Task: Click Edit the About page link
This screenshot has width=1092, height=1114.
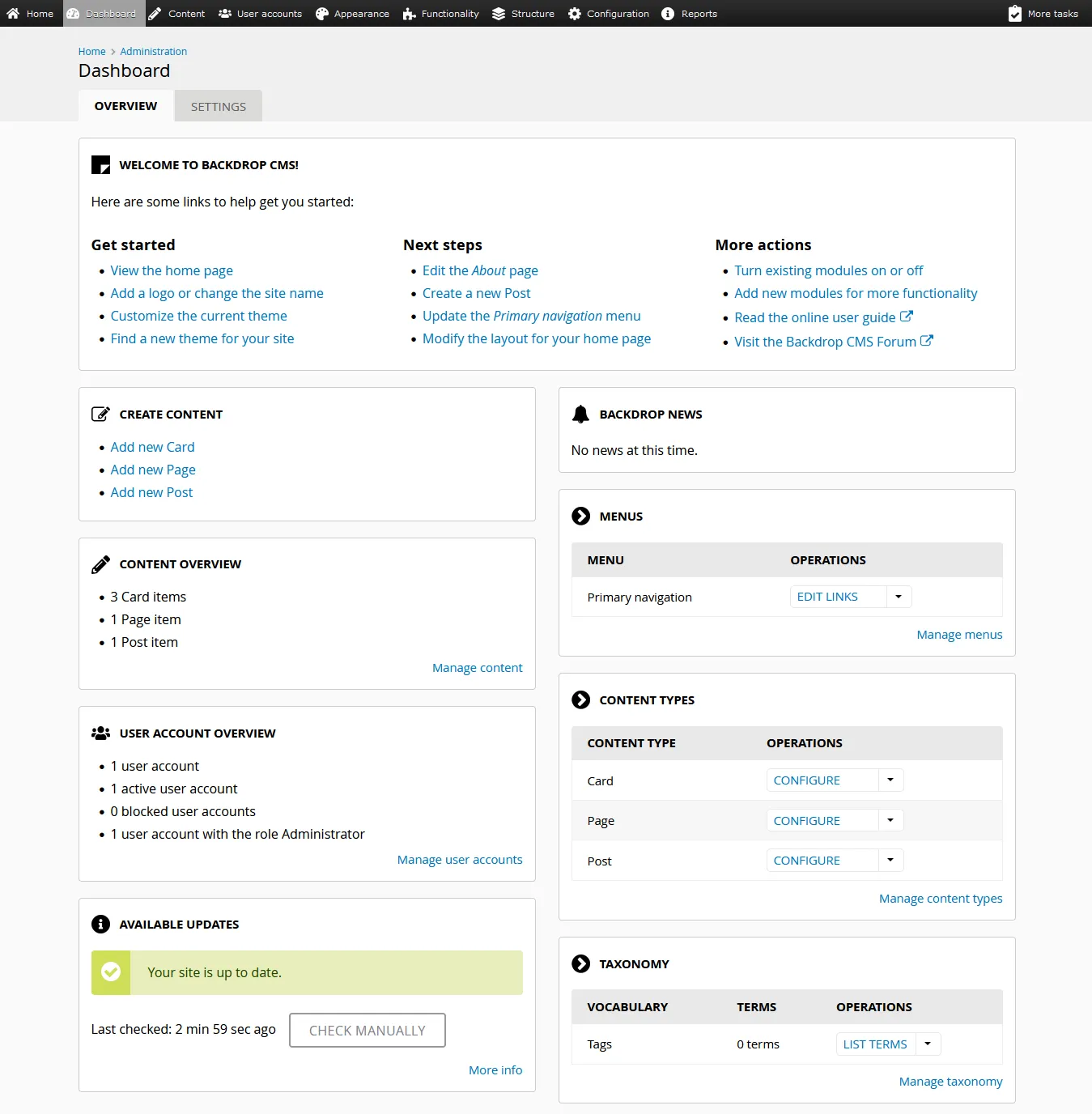Action: click(x=480, y=270)
